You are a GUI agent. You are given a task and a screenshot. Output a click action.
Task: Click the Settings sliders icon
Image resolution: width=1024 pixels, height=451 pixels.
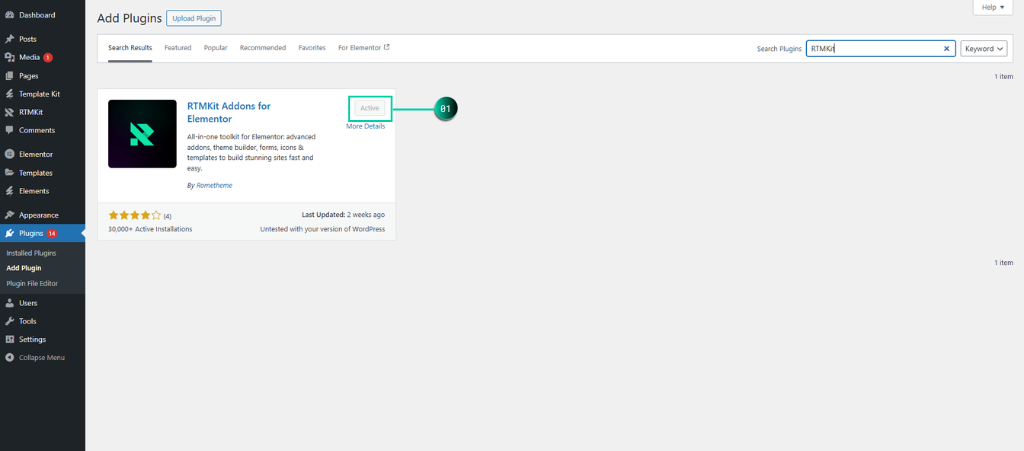[10, 339]
